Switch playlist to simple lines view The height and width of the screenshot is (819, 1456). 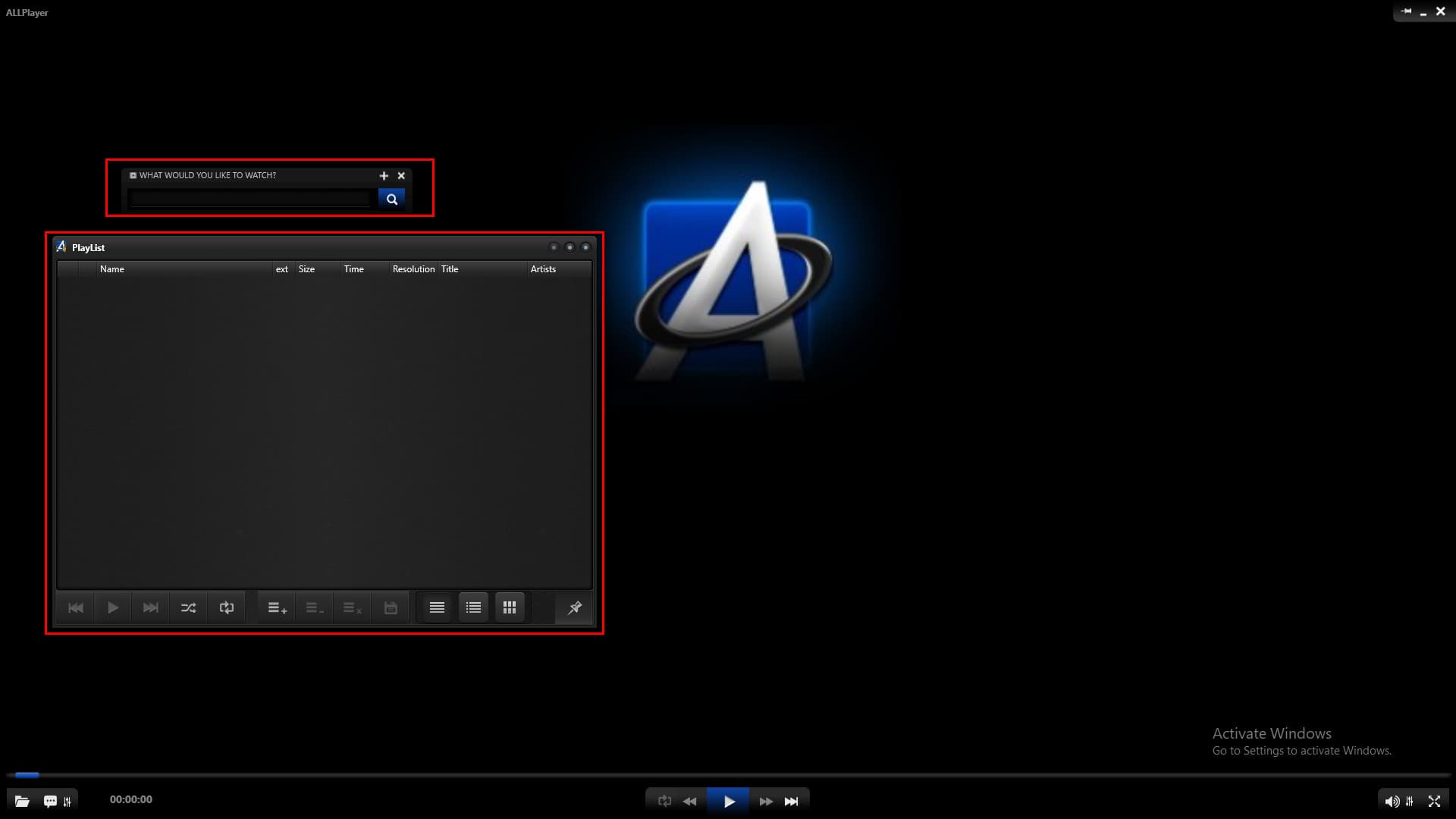click(437, 607)
